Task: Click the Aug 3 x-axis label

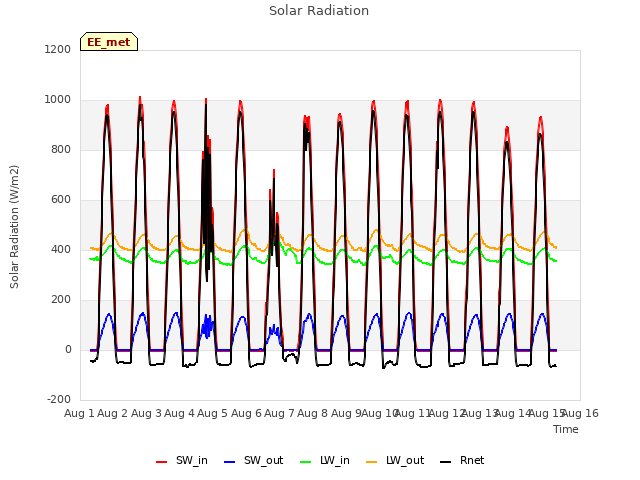Action: click(146, 413)
